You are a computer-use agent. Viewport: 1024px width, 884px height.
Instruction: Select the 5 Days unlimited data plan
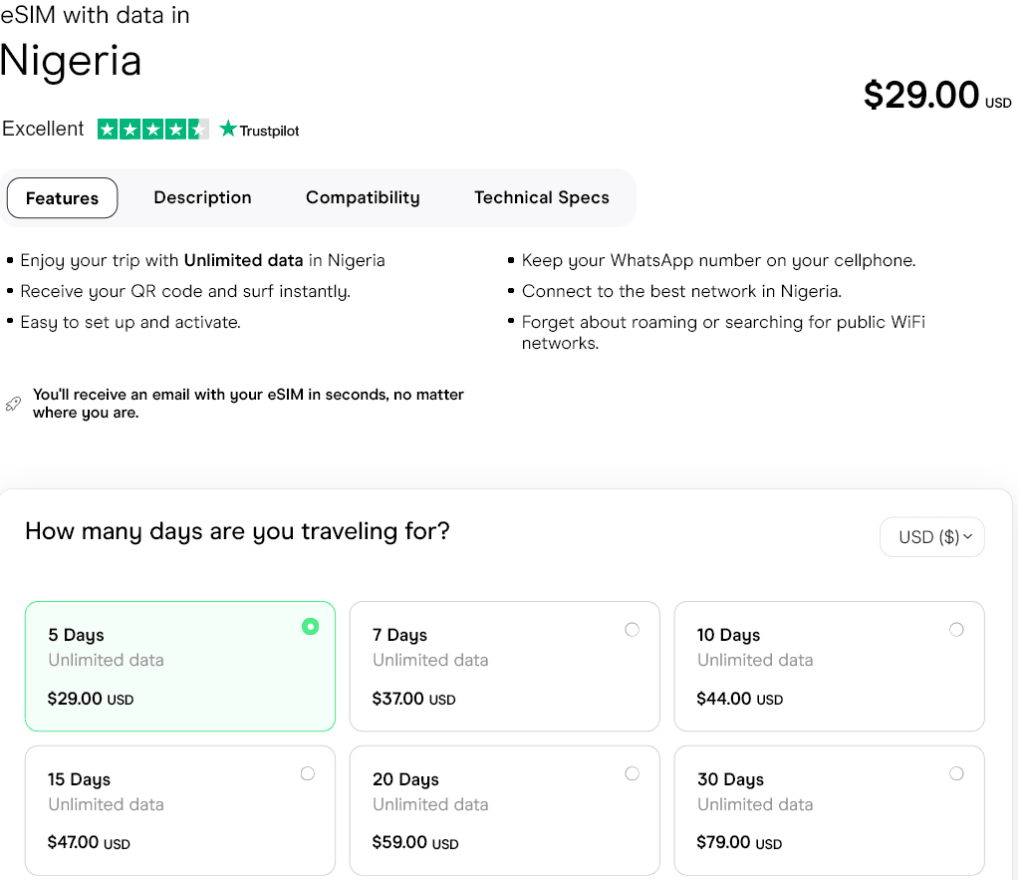(x=180, y=666)
